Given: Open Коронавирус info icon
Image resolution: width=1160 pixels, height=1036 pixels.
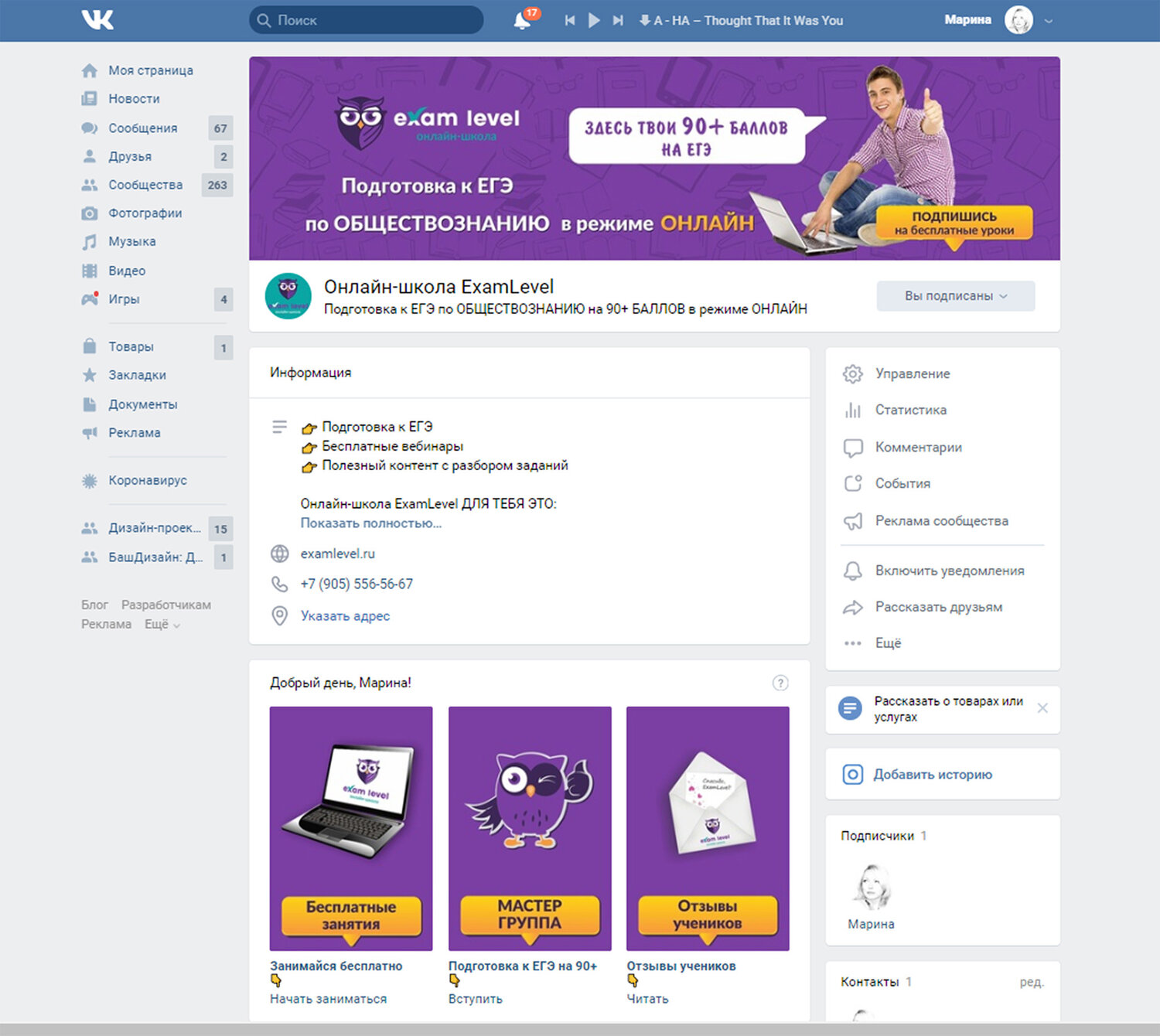Looking at the screenshot, I should click(x=90, y=481).
